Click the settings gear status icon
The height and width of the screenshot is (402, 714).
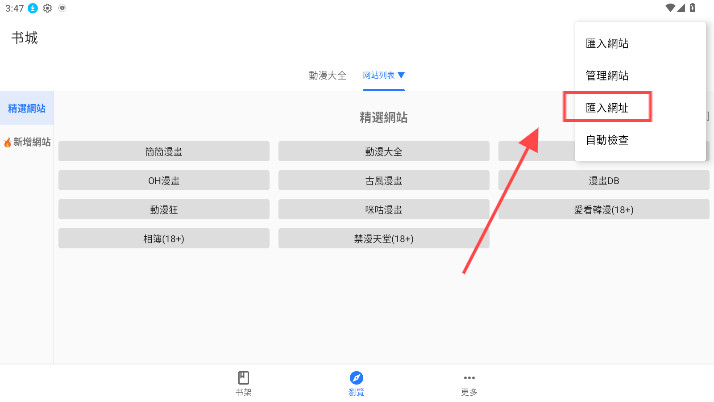(x=47, y=8)
